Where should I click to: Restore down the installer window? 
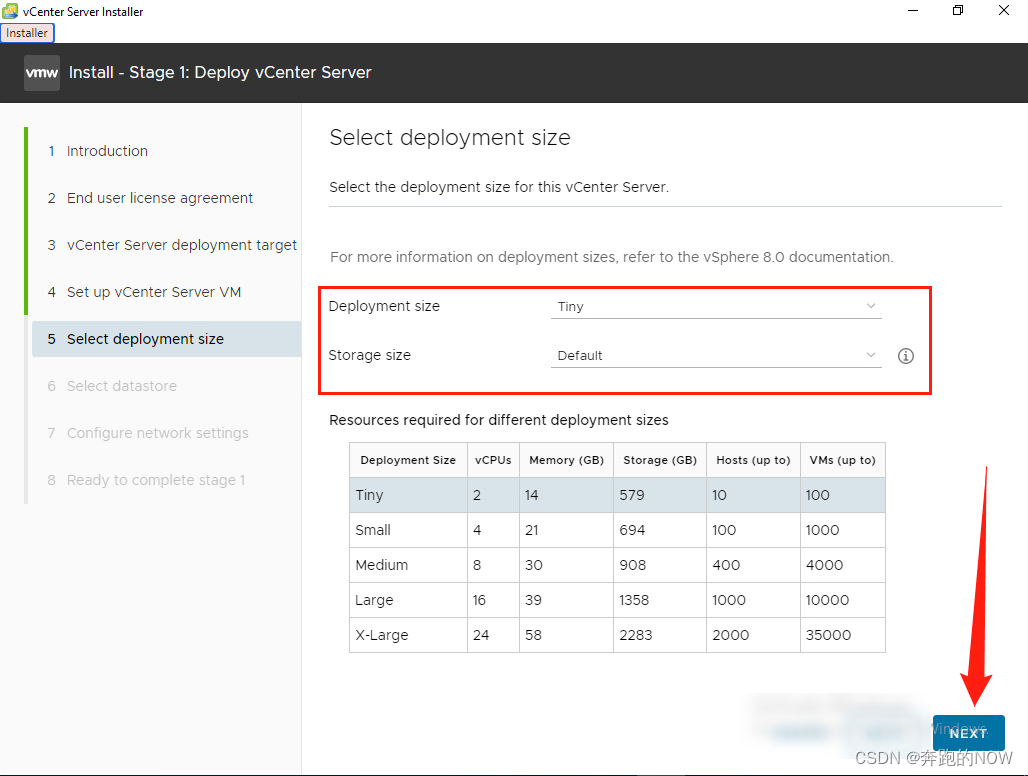pyautogui.click(x=958, y=10)
